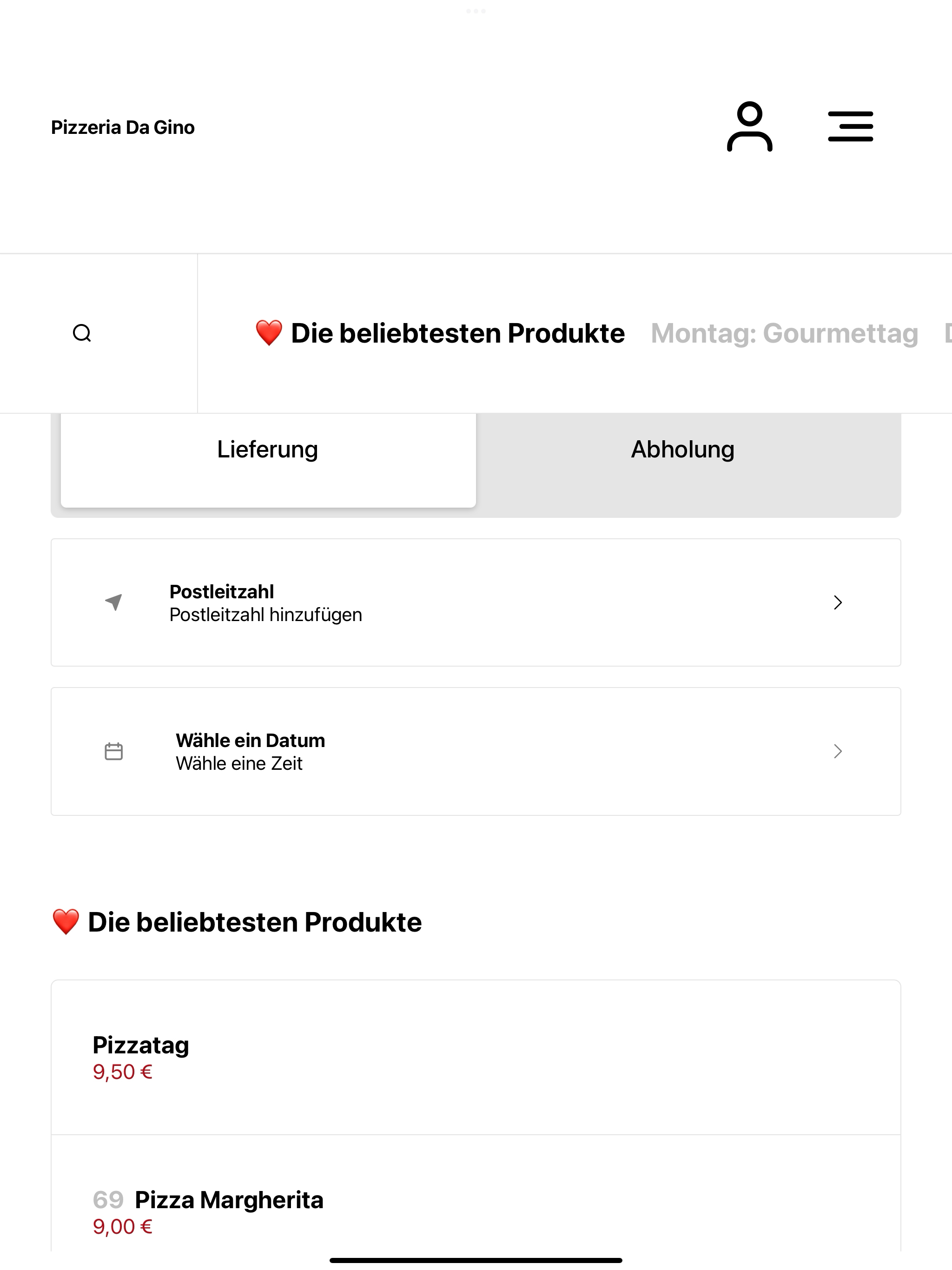Tap Wähle eine Zeit time selection
Screen dimensions: 952x1270
coord(239,764)
